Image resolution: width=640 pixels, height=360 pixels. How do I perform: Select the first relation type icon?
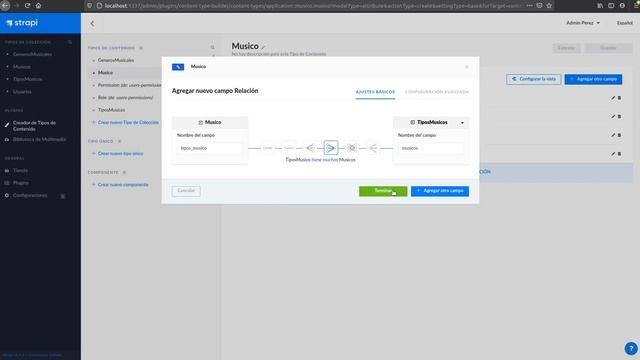267,148
